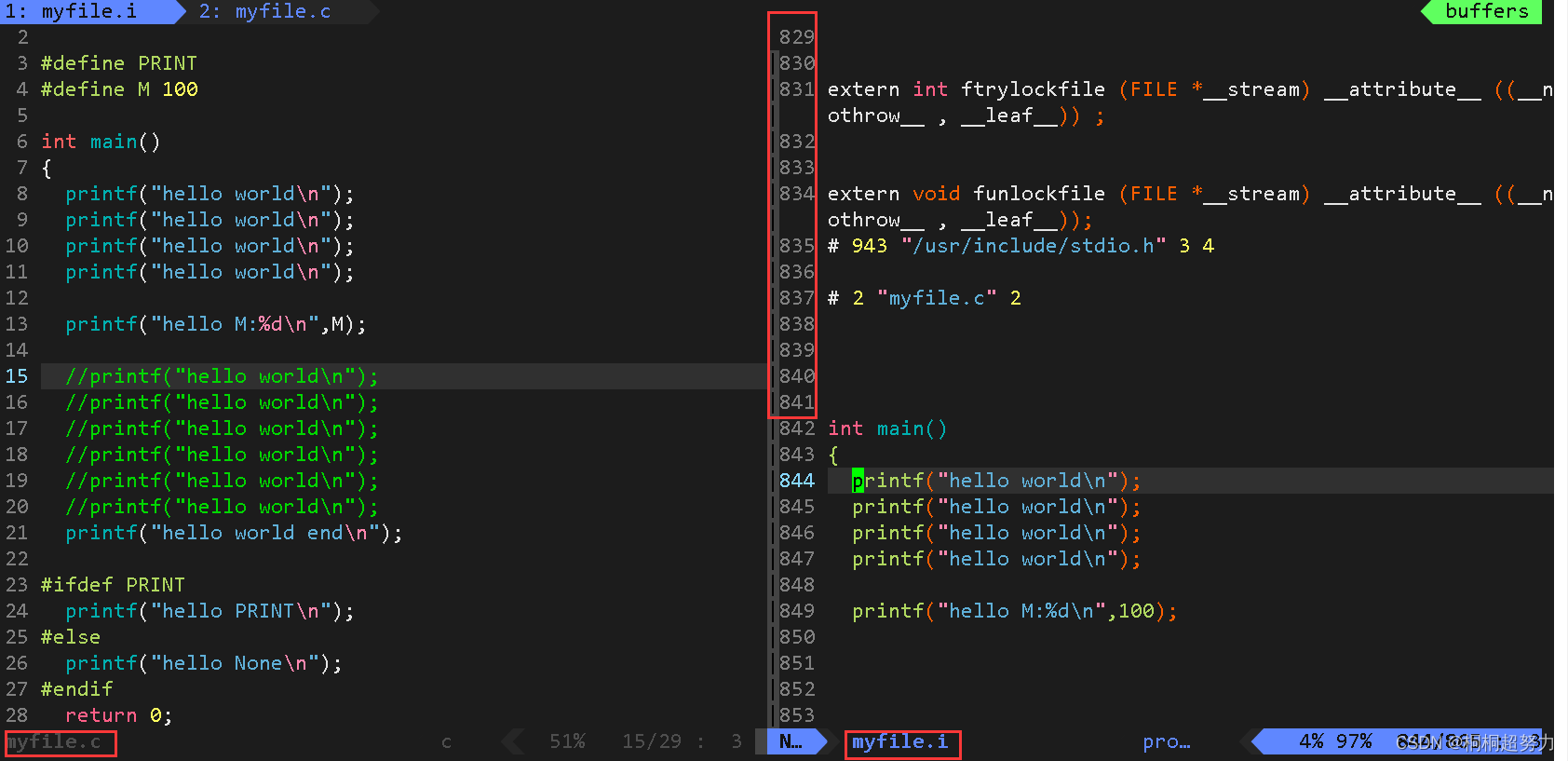Click the "#endif" directive on line 27
The height and width of the screenshot is (761, 1568).
click(76, 689)
